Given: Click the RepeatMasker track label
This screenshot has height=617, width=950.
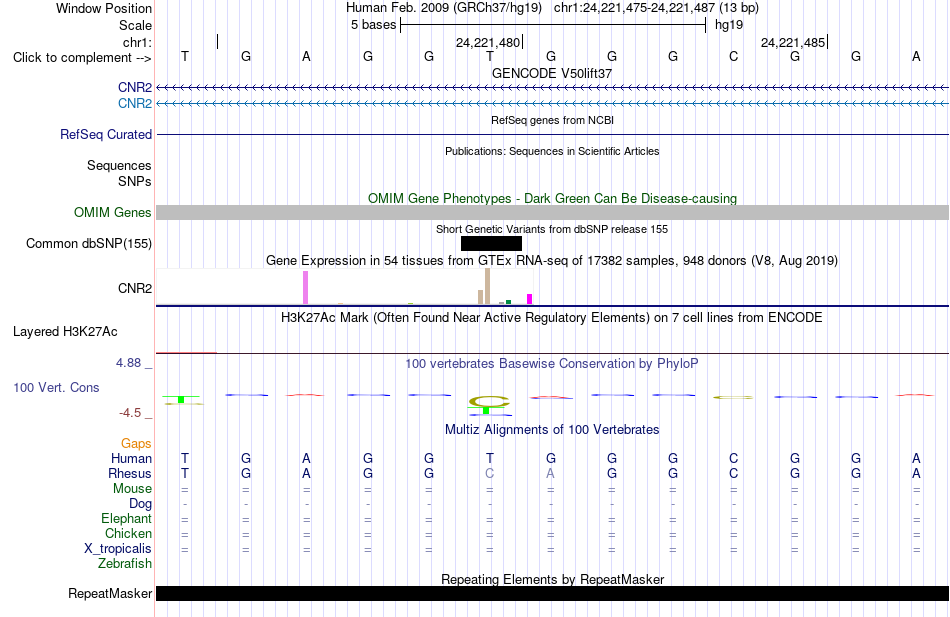Looking at the screenshot, I should tap(110, 593).
